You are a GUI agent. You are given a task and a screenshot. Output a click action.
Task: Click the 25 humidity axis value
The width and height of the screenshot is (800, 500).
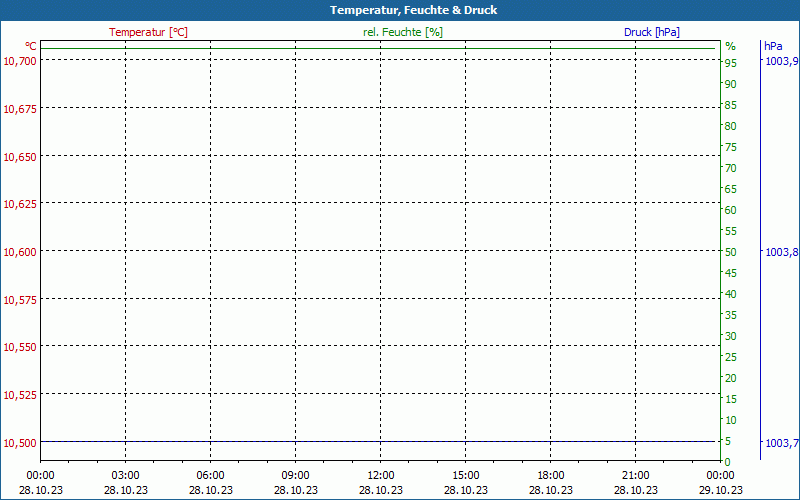(x=731, y=357)
